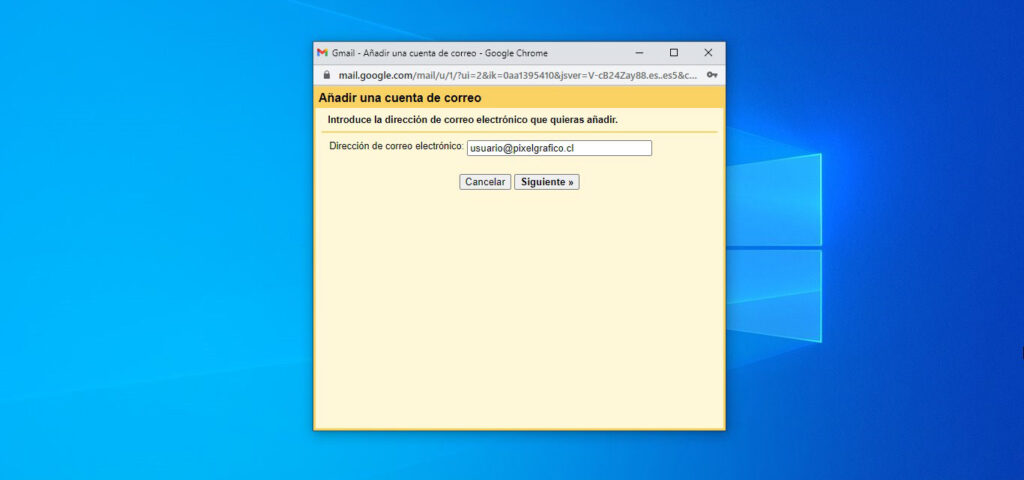Click the window title text "Gmail - Añadir una cuenta"
Image resolution: width=1024 pixels, height=480 pixels.
[440, 53]
